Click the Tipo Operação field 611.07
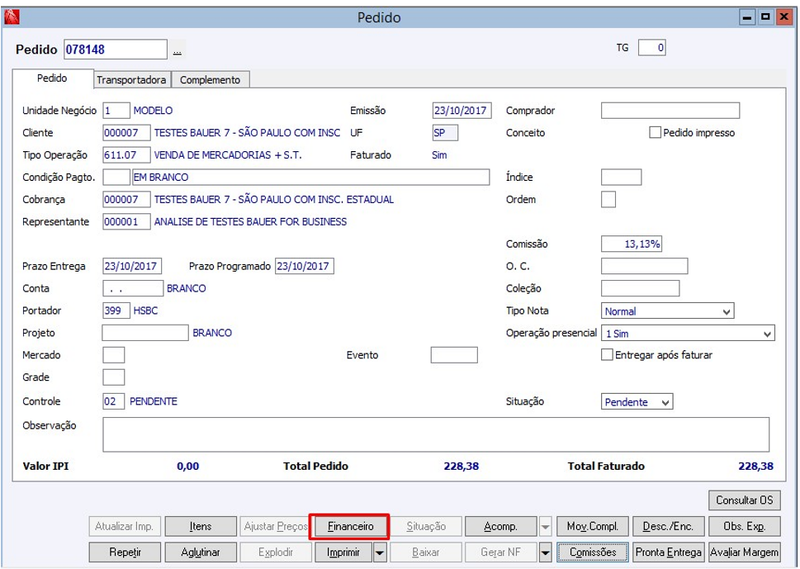Viewport: 800px width, 569px height. coord(127,155)
